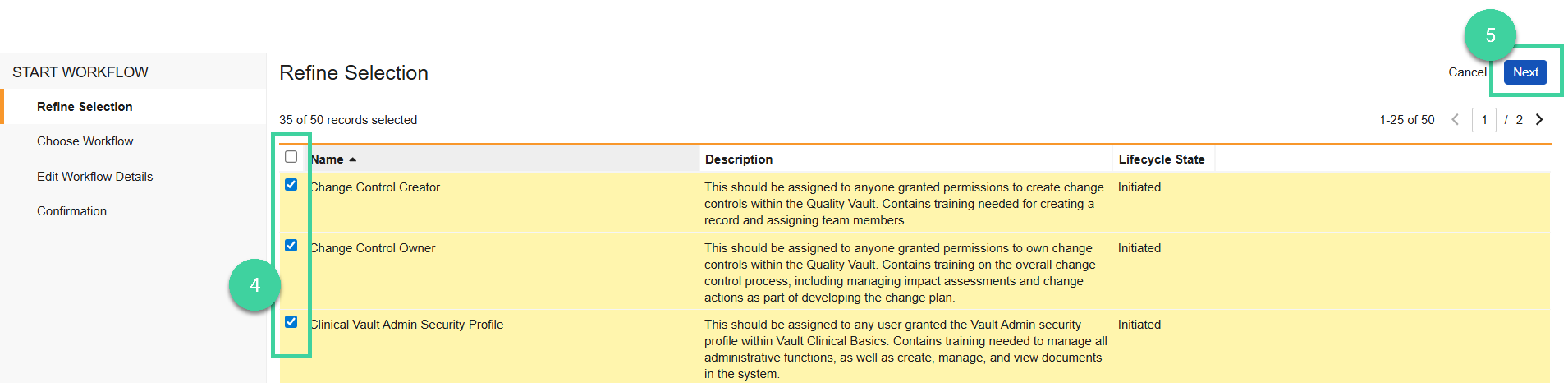The image size is (1568, 383).
Task: Uncheck the Change Control Creator checkbox
Action: tap(291, 185)
